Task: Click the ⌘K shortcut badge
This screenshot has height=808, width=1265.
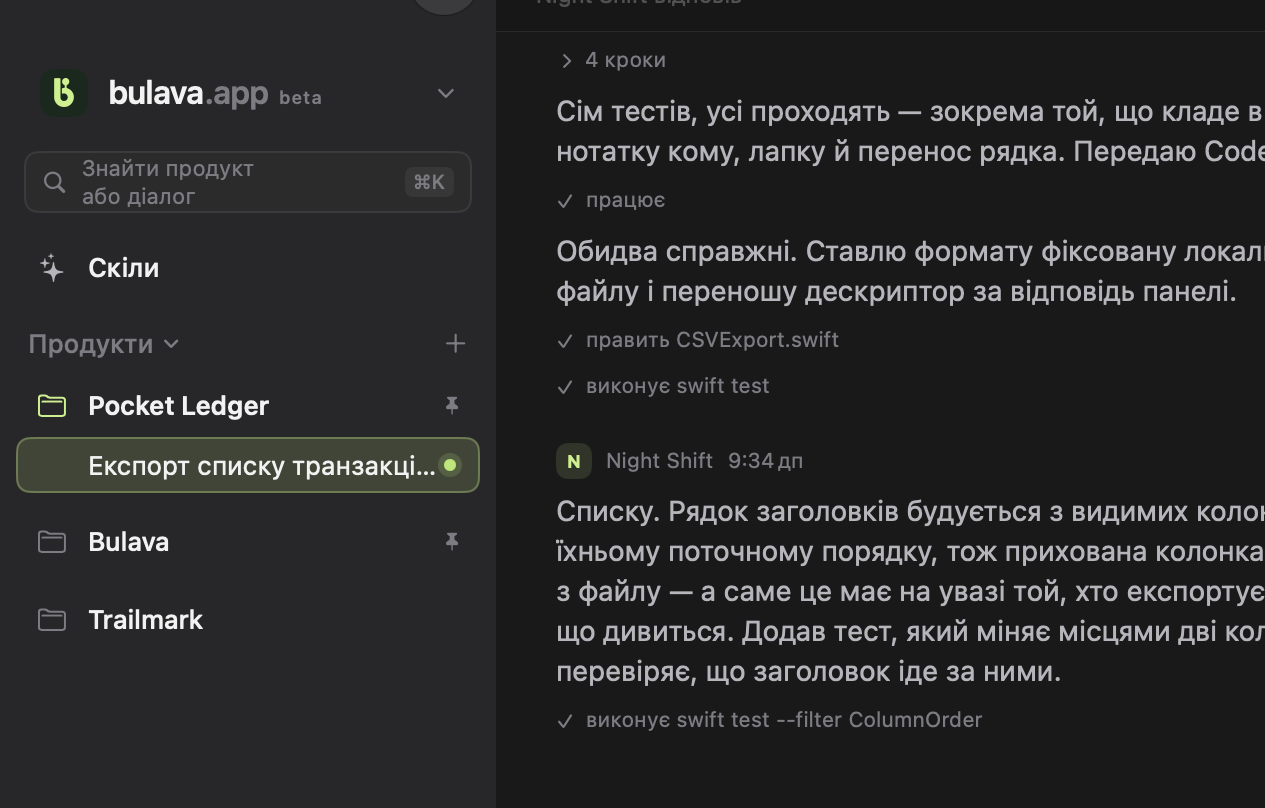Action: click(429, 182)
